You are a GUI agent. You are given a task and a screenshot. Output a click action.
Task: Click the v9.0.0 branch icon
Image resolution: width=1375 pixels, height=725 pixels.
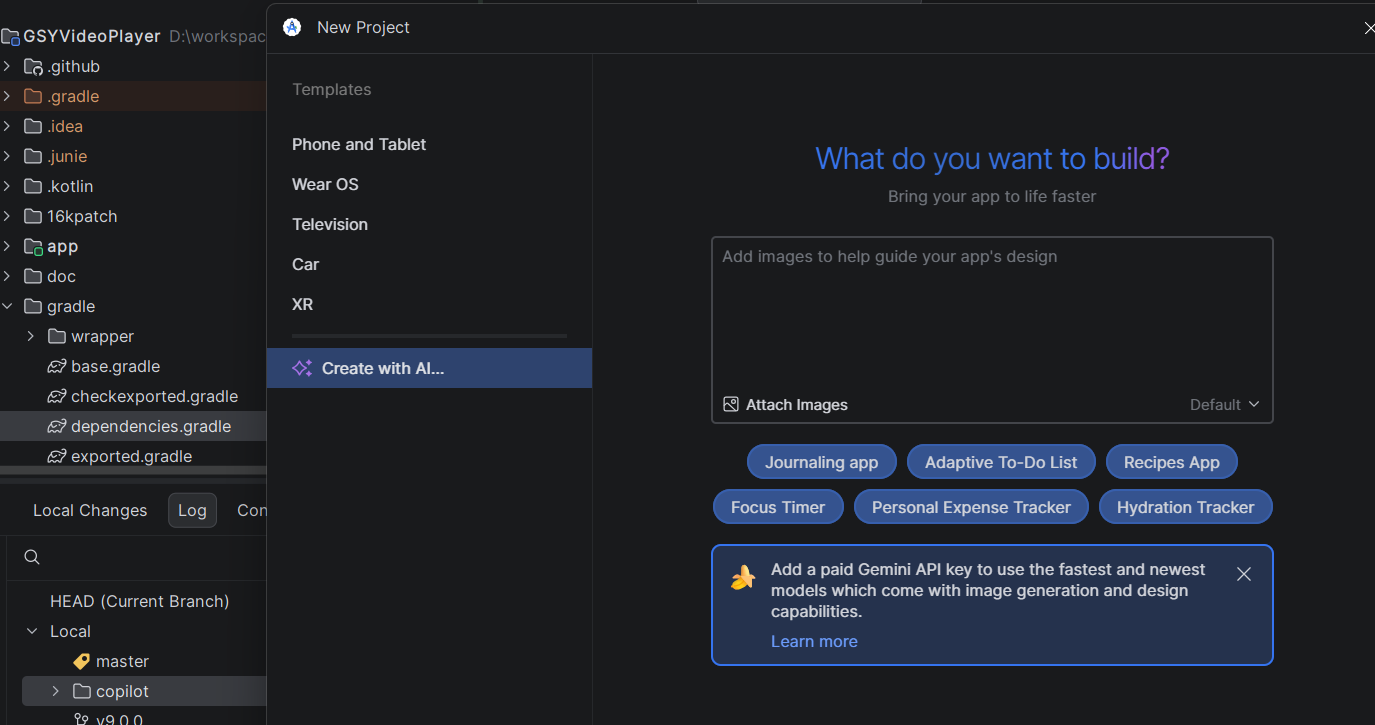point(82,719)
